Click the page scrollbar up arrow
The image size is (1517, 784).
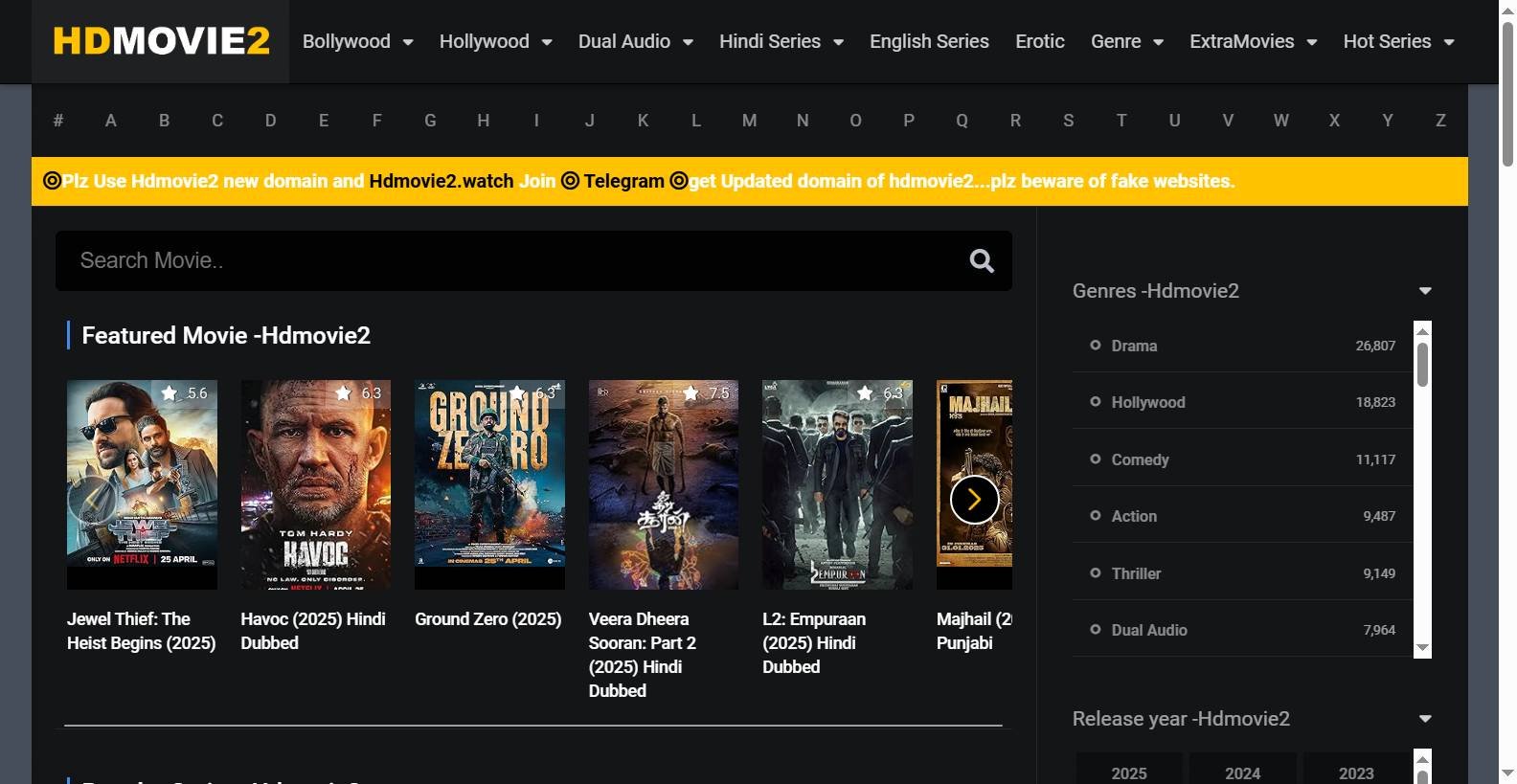click(1507, 10)
